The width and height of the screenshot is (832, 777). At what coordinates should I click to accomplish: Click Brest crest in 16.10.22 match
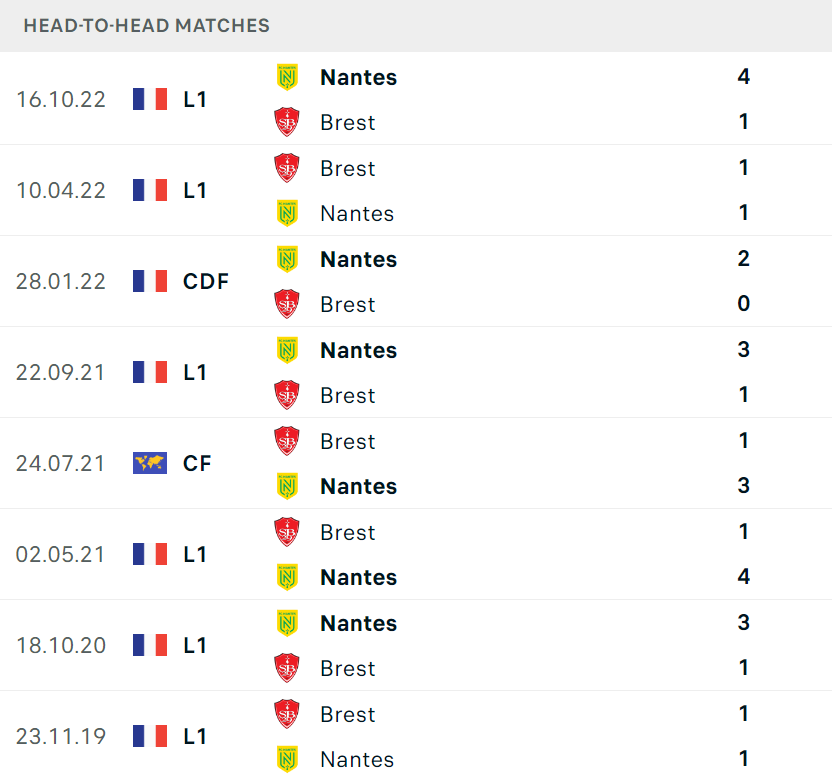click(x=287, y=122)
